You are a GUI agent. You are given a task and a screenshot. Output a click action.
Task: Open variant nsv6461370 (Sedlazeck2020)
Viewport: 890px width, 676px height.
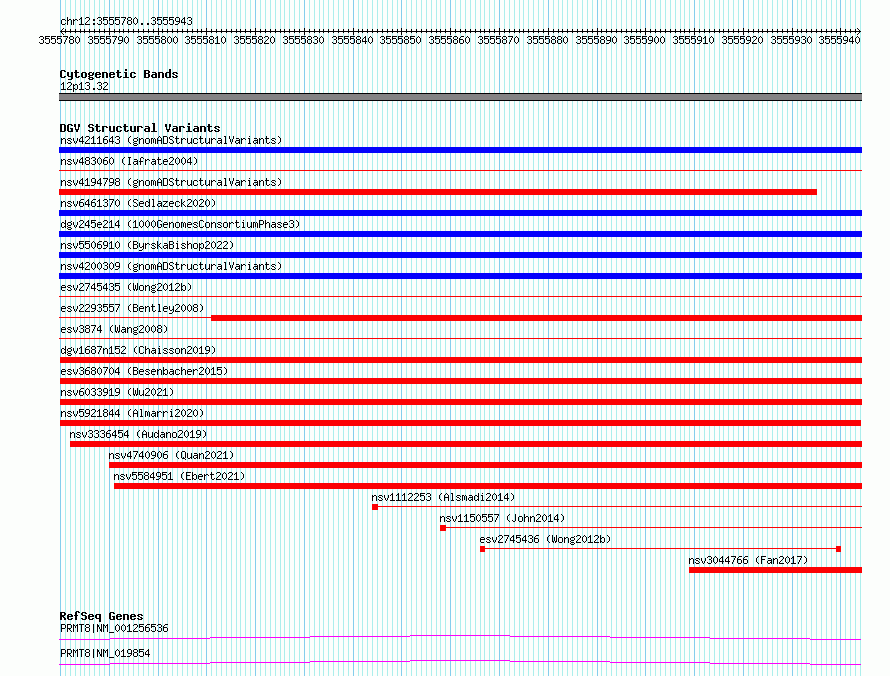[138, 203]
